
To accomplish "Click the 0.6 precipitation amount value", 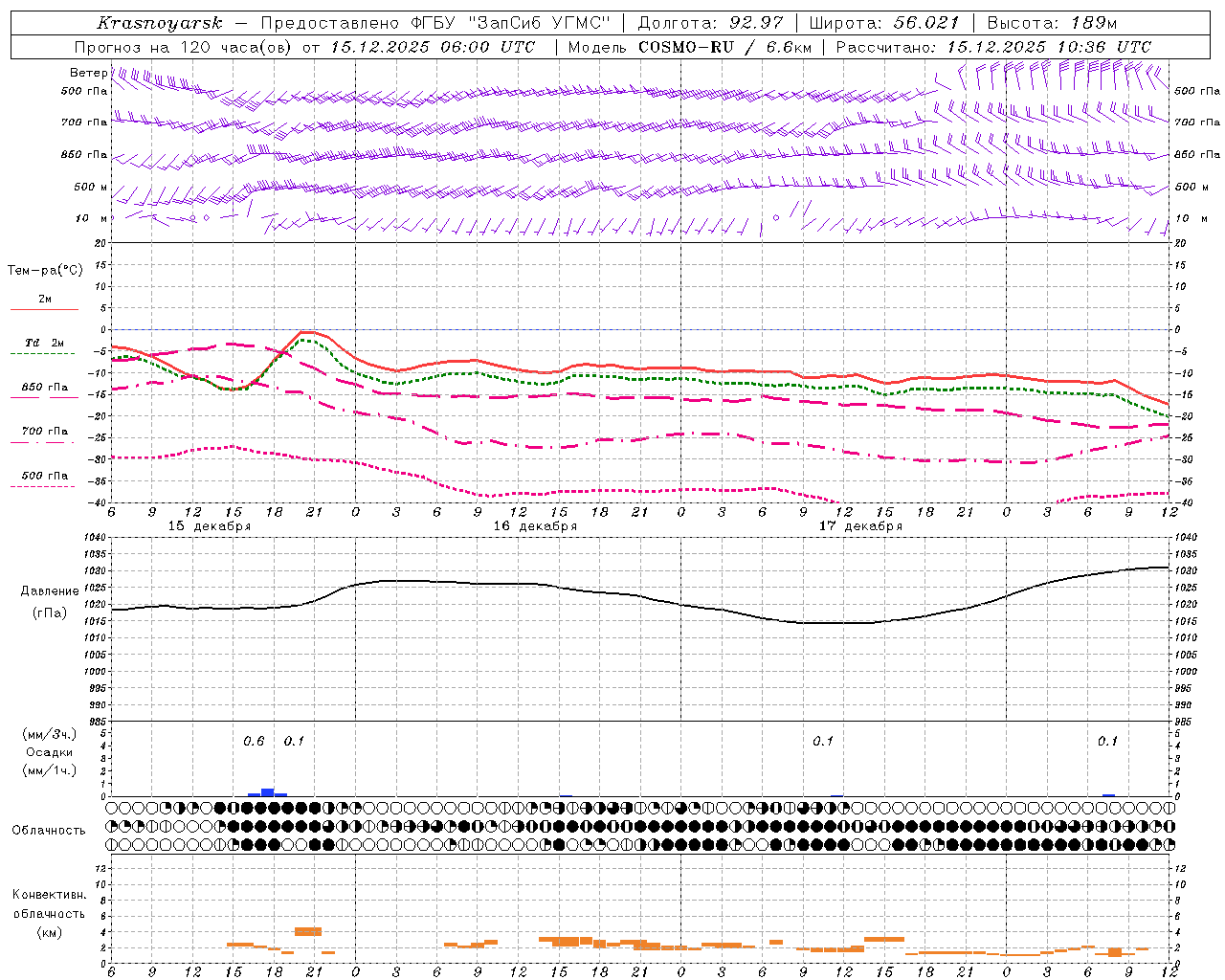I will pyautogui.click(x=254, y=741).
